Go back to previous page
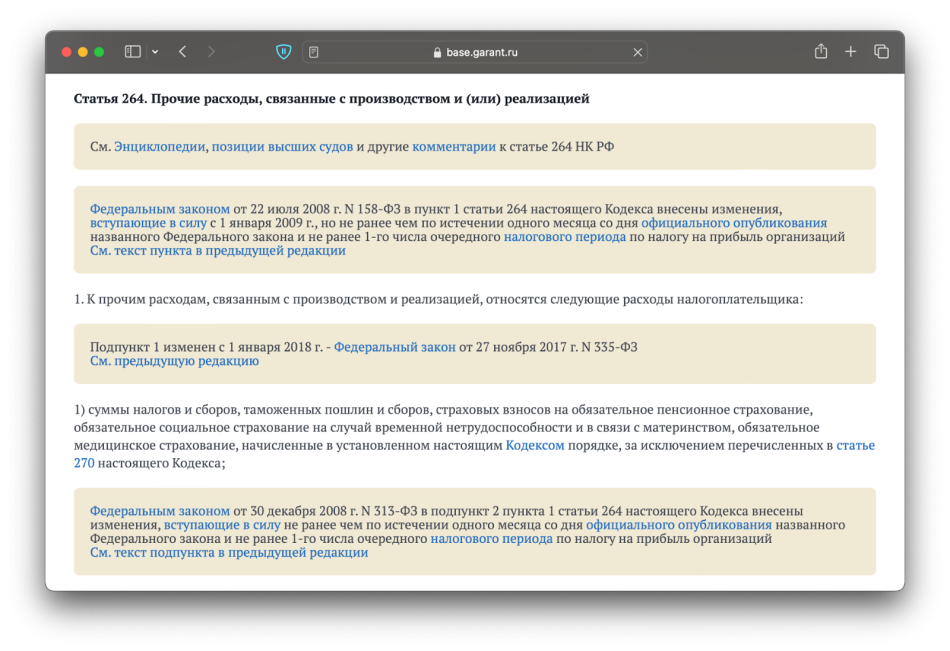950x651 pixels. (x=182, y=52)
